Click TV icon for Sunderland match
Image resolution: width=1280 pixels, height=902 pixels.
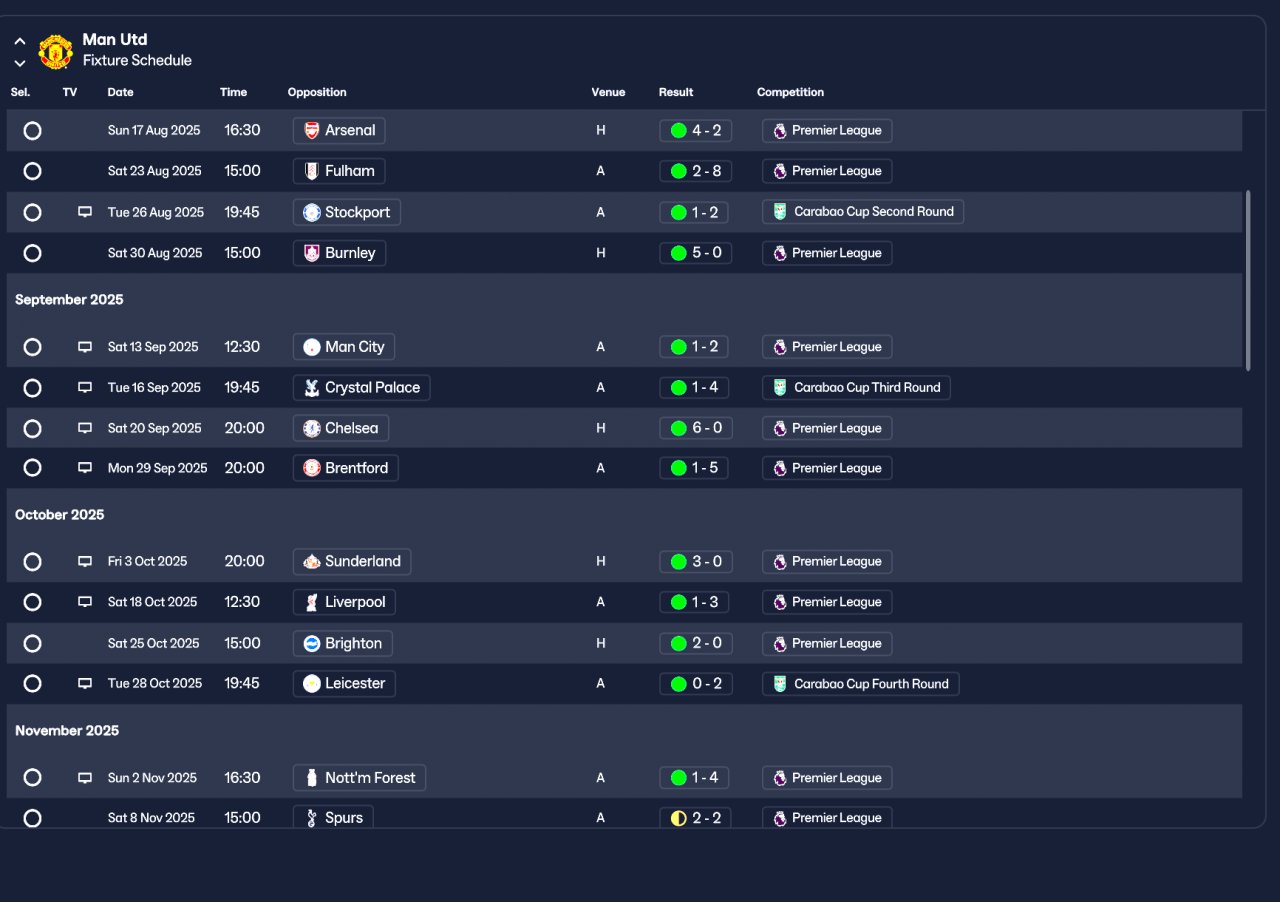[85, 561]
